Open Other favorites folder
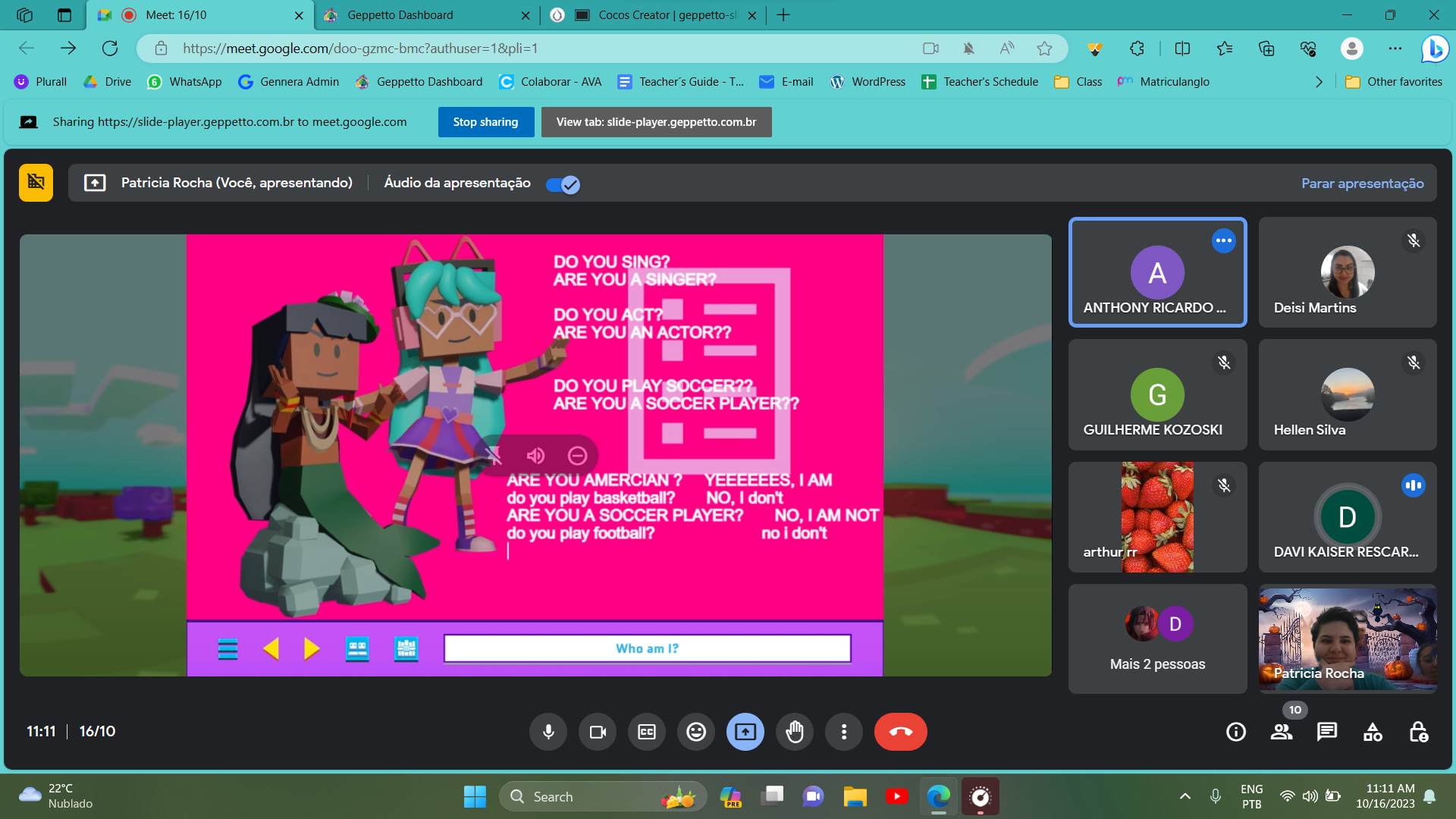 point(1394,82)
